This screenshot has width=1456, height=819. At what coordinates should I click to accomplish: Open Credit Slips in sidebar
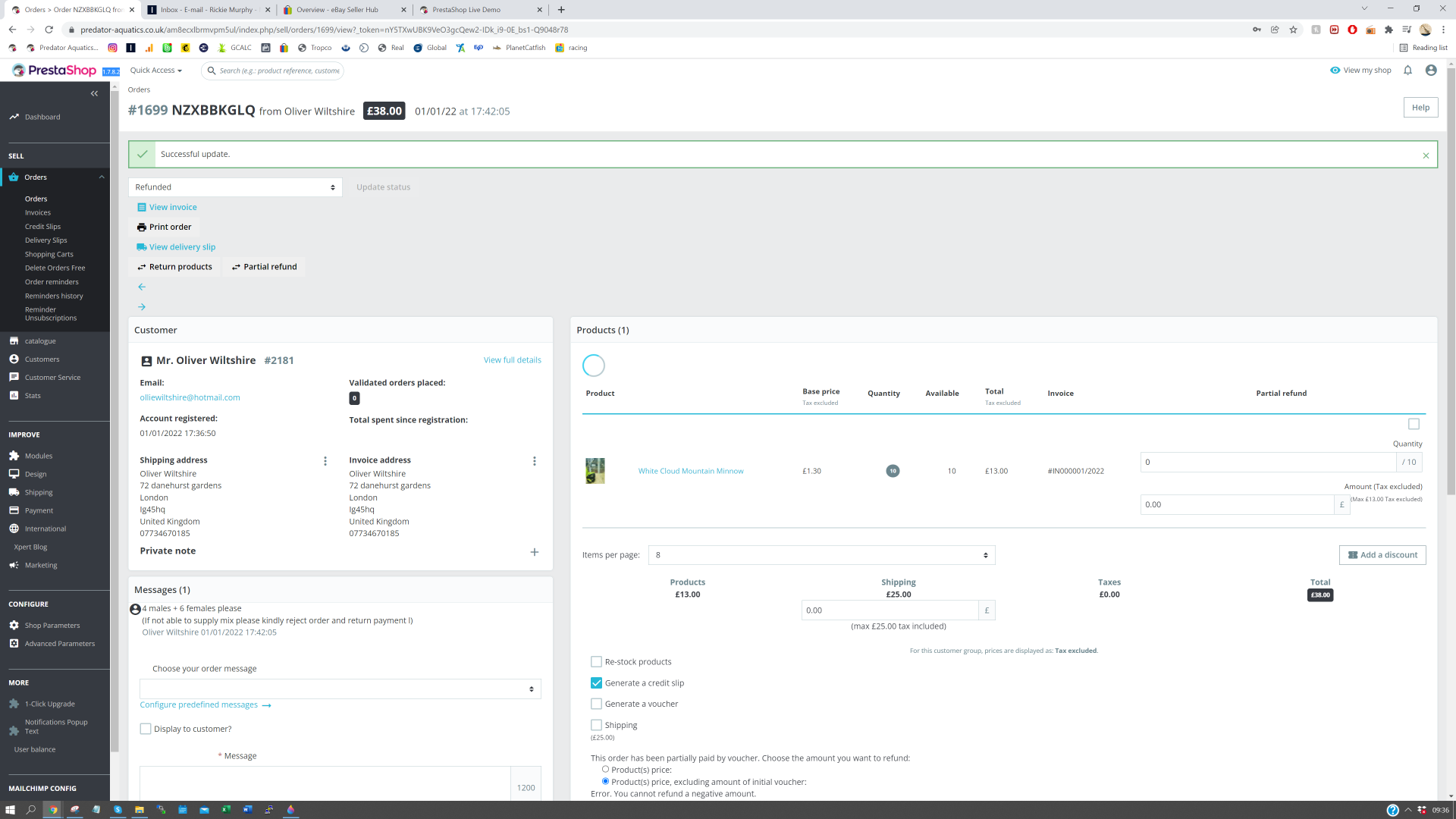click(42, 227)
